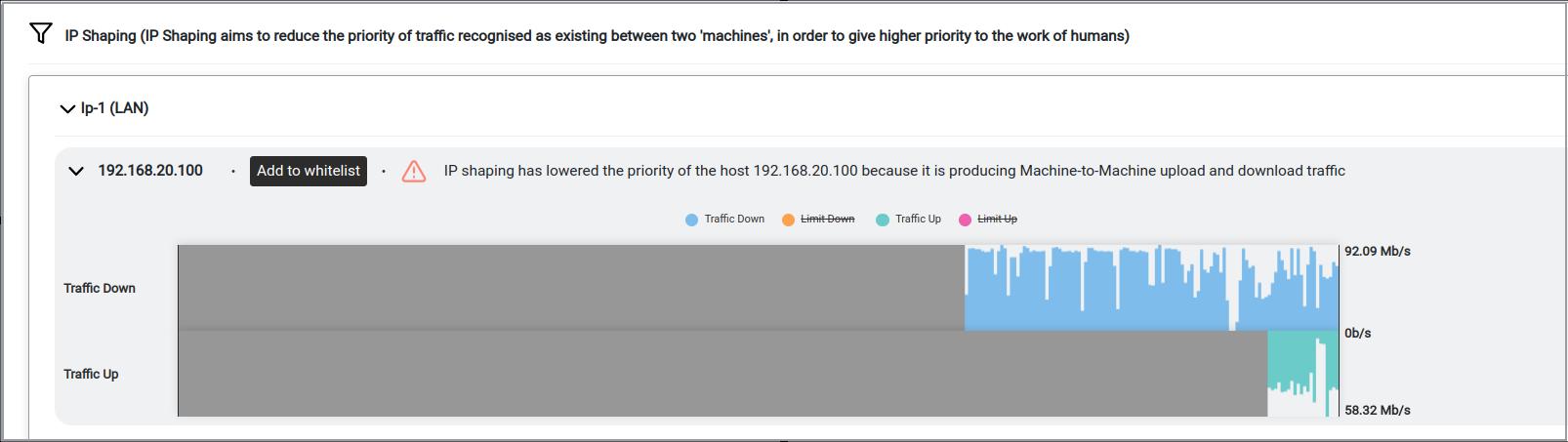Screen dimensions: 1568x442
Task: Select the lp-1 (LAN) header label
Action: click(114, 108)
